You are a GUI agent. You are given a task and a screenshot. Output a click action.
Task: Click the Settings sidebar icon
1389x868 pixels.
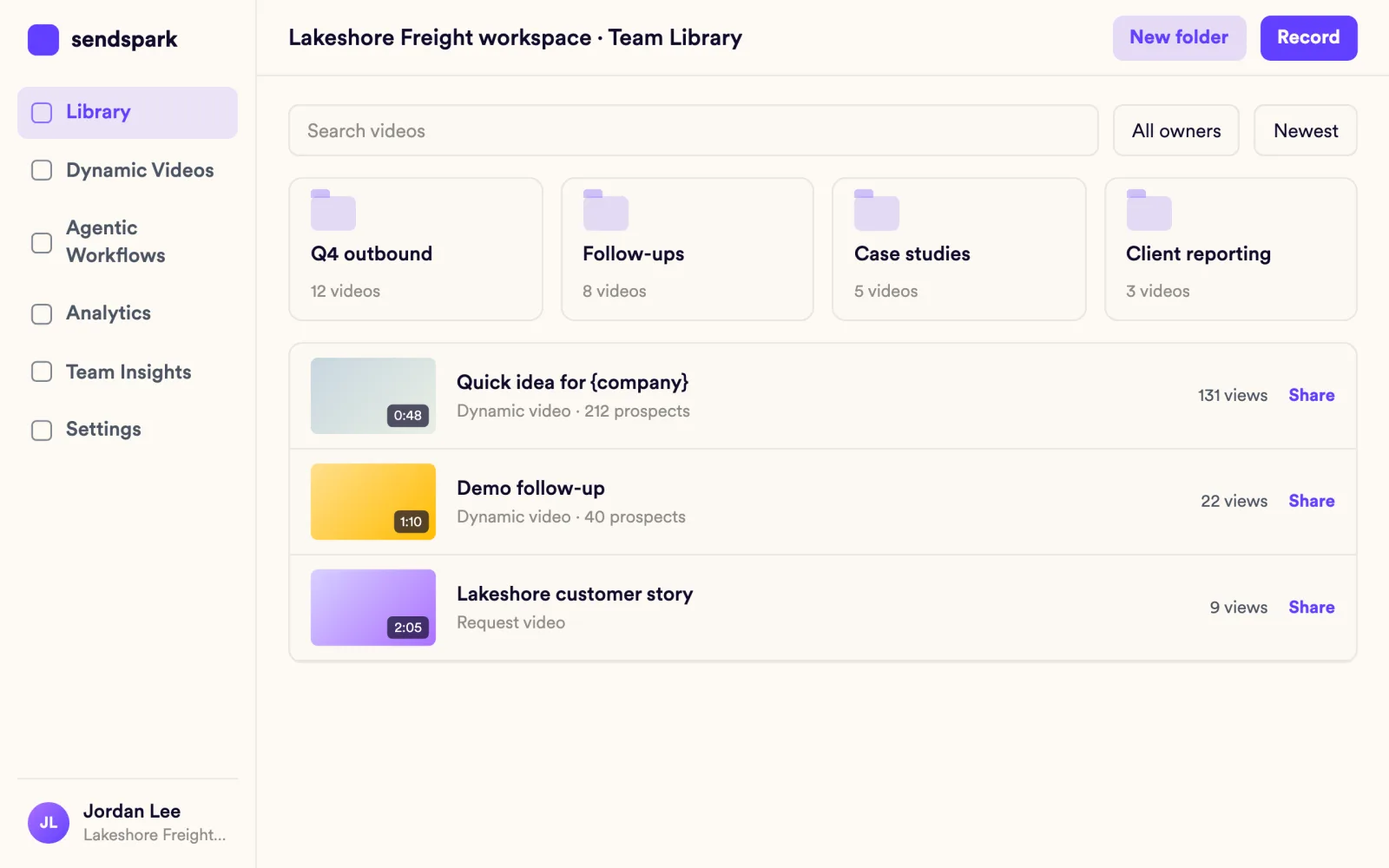[42, 430]
